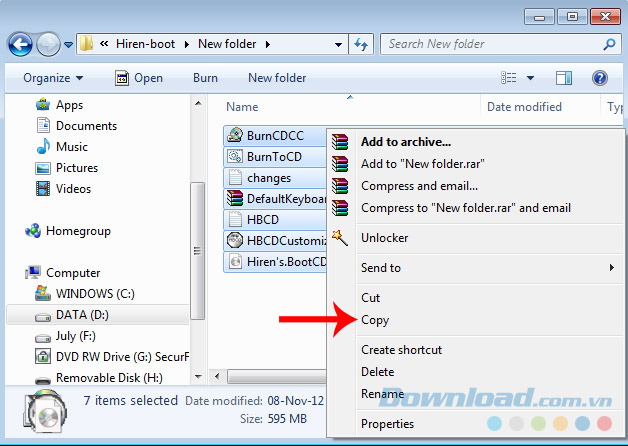Change view using the view icon
The height and width of the screenshot is (446, 628).
point(509,78)
